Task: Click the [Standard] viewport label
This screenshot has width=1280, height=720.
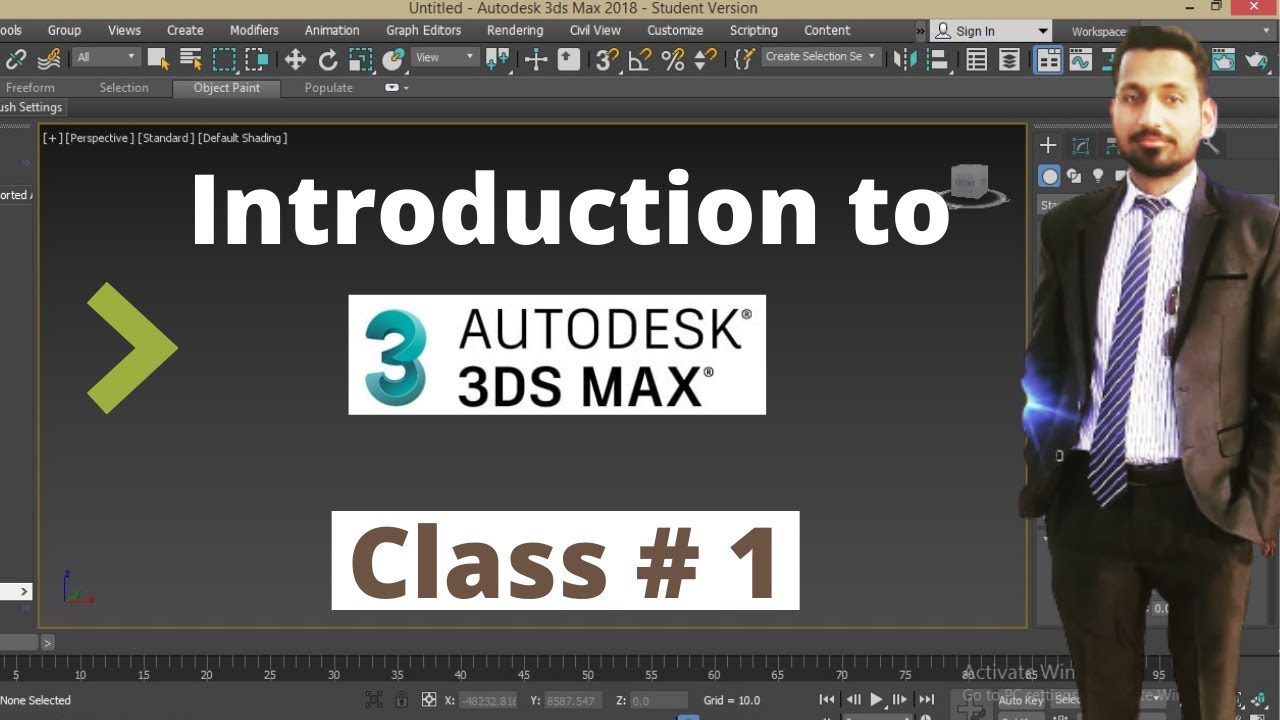Action: coord(165,138)
